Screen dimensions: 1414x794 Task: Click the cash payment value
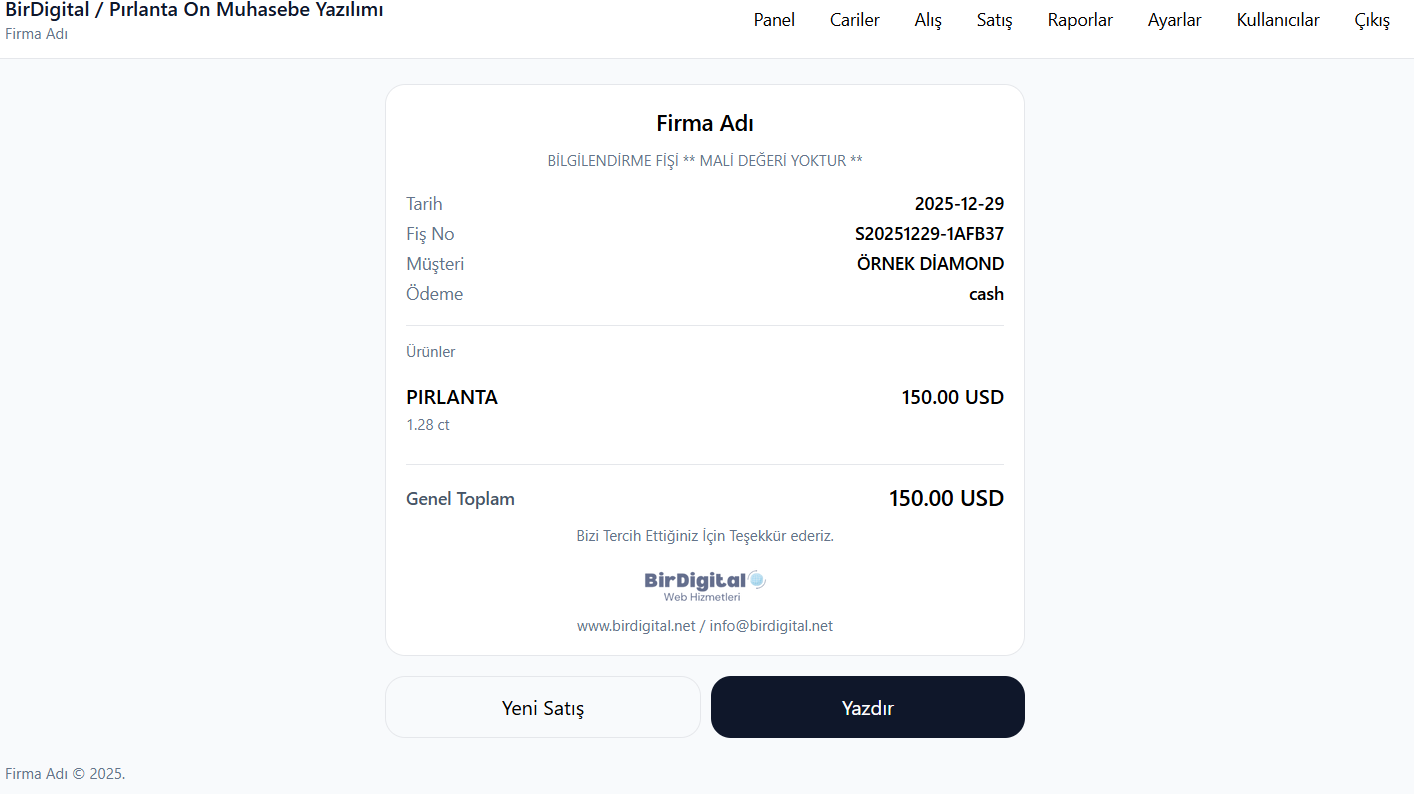pos(986,294)
